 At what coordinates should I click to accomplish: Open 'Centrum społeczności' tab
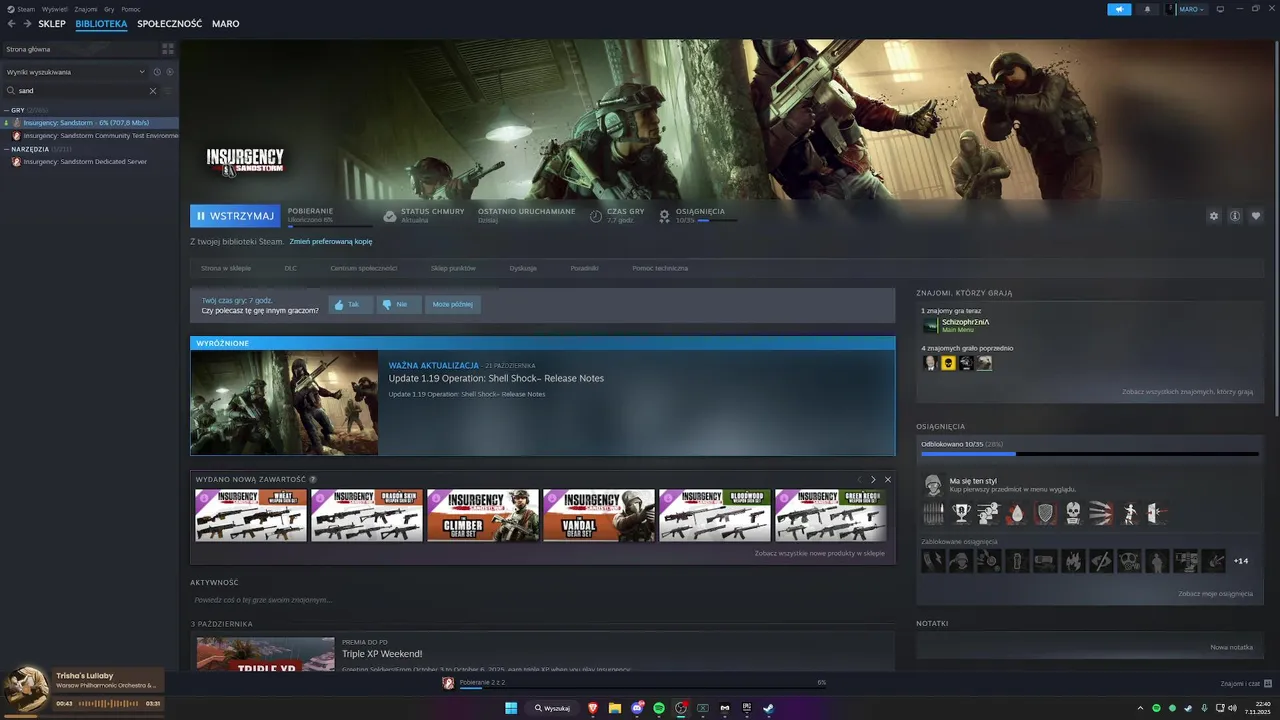click(x=364, y=268)
